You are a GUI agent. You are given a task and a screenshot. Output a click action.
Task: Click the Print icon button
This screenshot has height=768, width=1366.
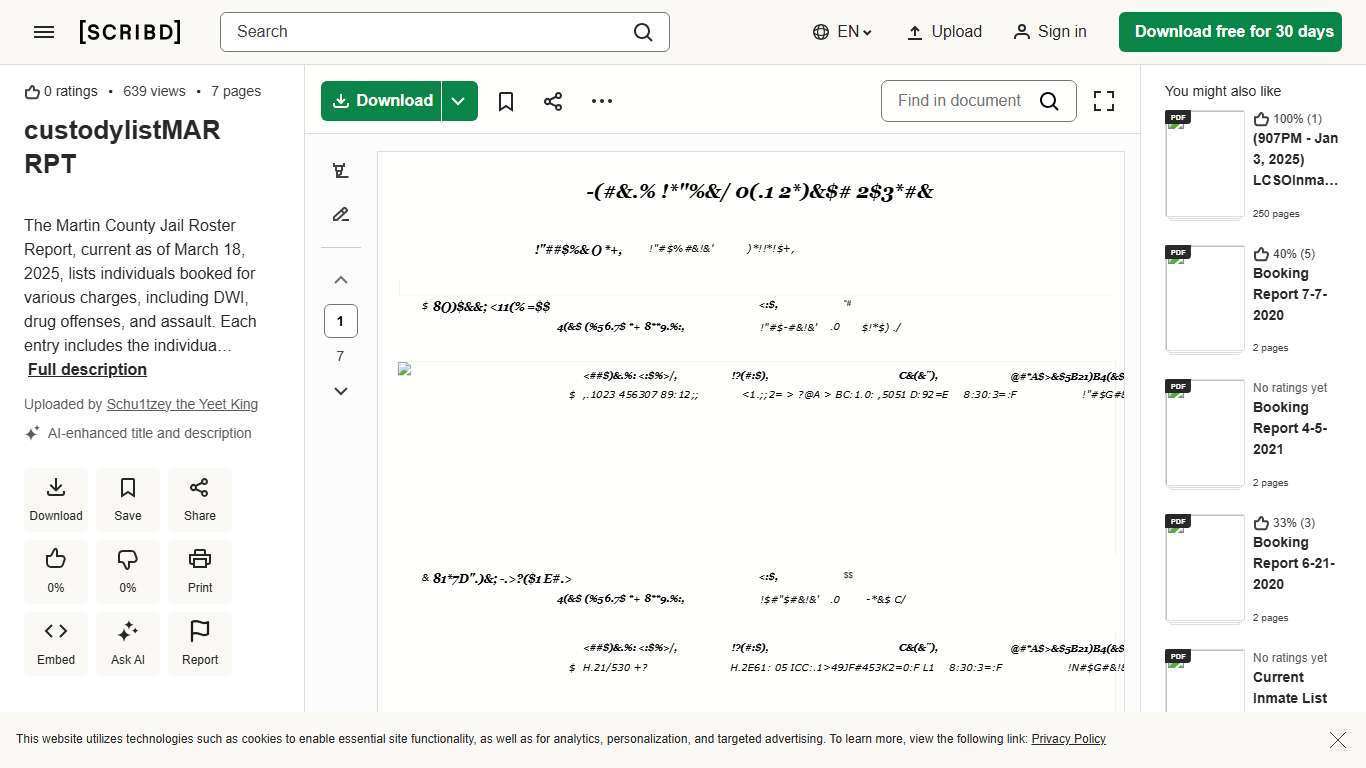click(200, 571)
